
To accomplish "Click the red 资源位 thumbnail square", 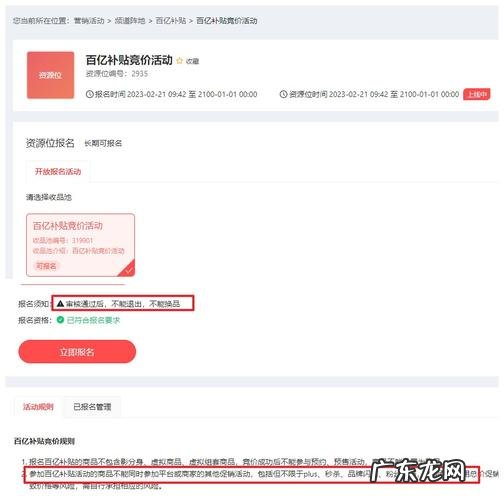I will (50, 75).
